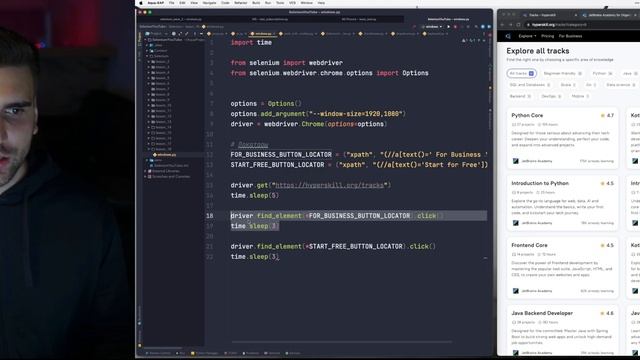640x360 pixels.
Task: Click the 'import time' code line
Action: [251, 42]
